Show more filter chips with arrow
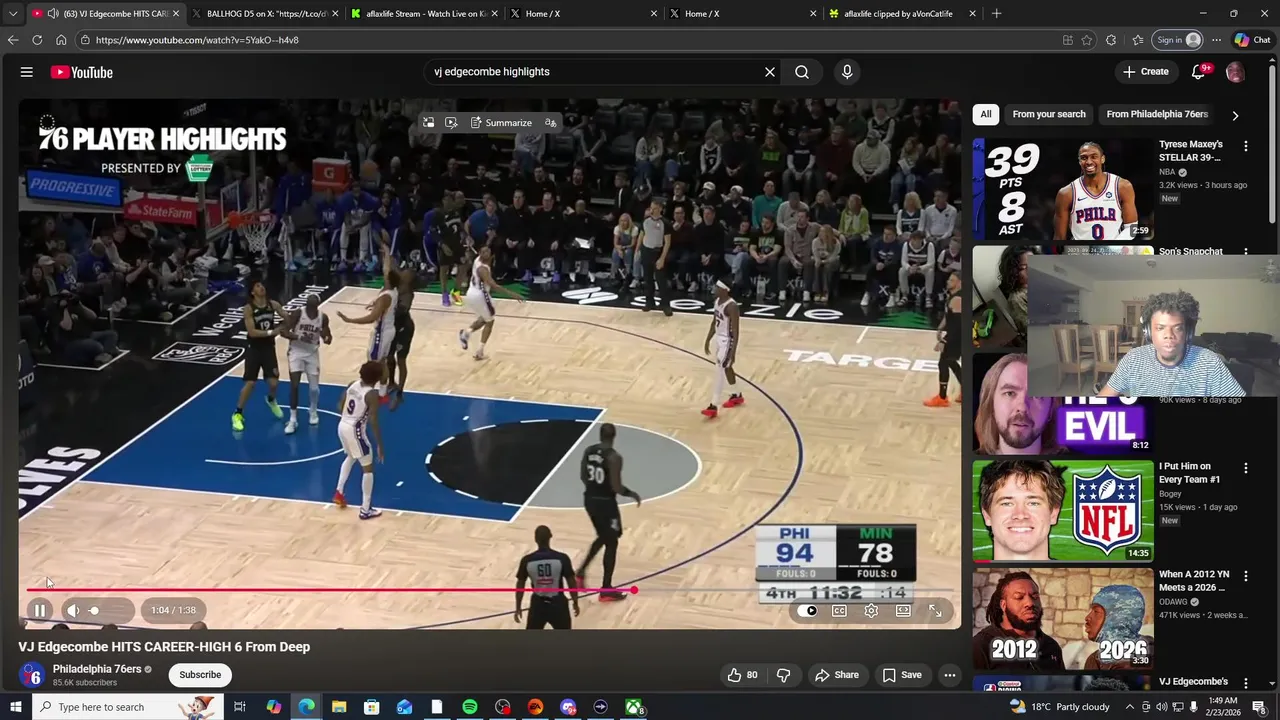This screenshot has width=1280, height=720. (x=1235, y=115)
